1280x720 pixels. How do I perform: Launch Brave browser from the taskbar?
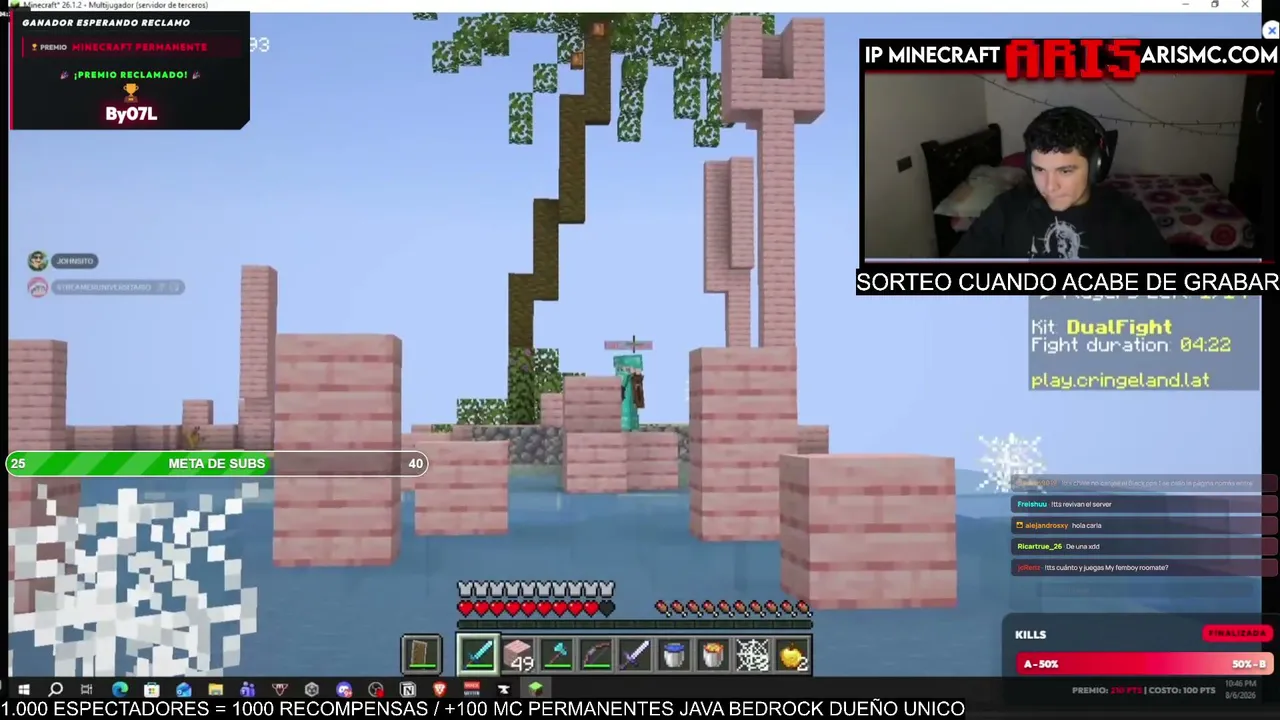440,689
